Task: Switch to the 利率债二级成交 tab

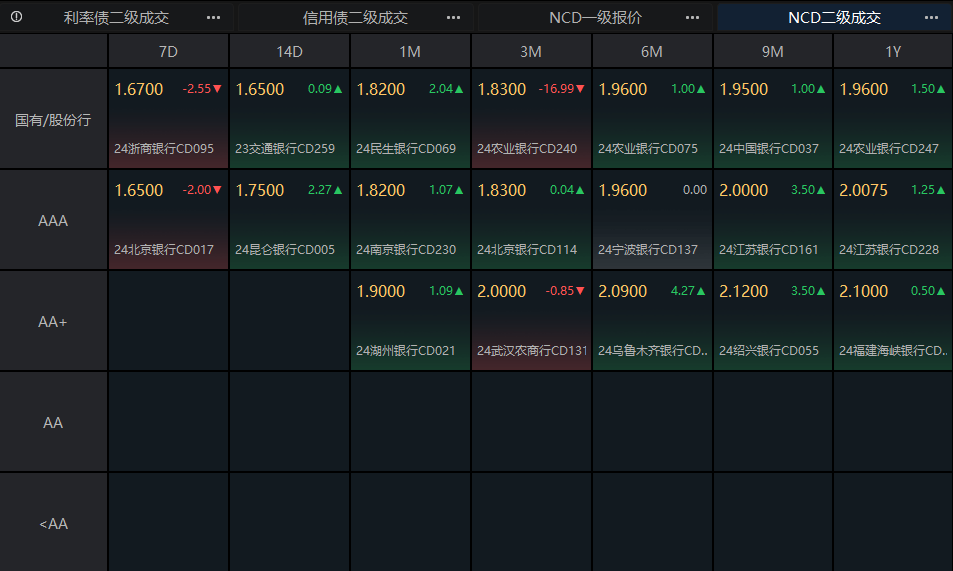Action: pyautogui.click(x=116, y=18)
